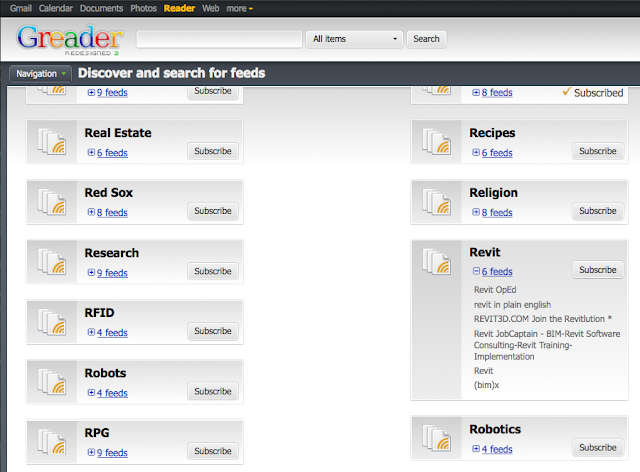Click the Robotics feed bundle icon

pos(437,439)
